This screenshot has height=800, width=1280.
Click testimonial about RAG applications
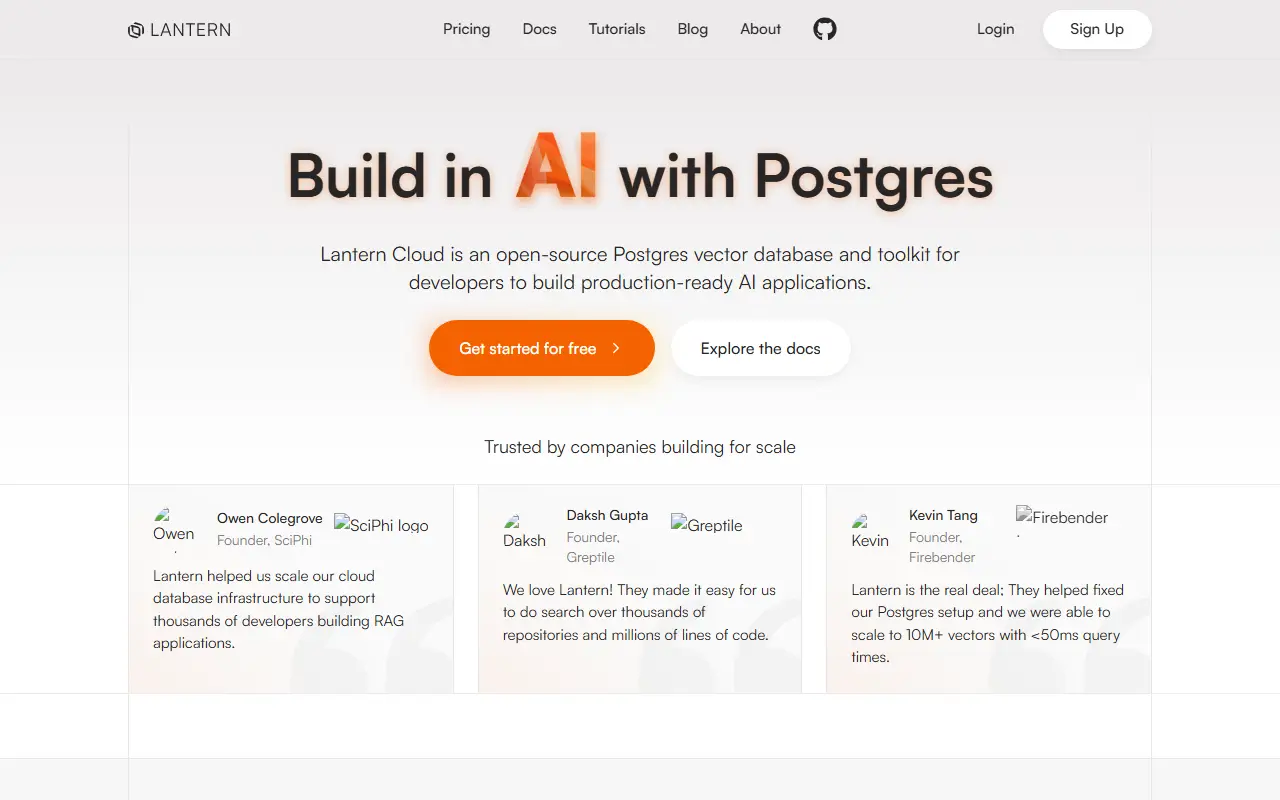point(279,609)
